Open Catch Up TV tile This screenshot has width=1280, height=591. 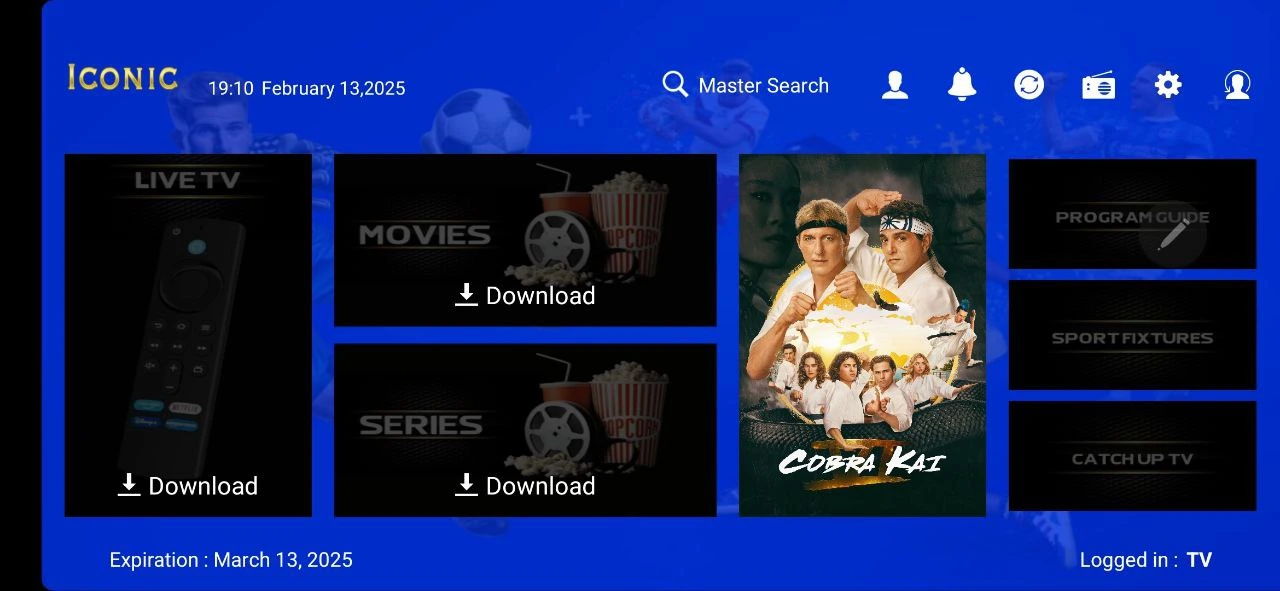(1132, 456)
